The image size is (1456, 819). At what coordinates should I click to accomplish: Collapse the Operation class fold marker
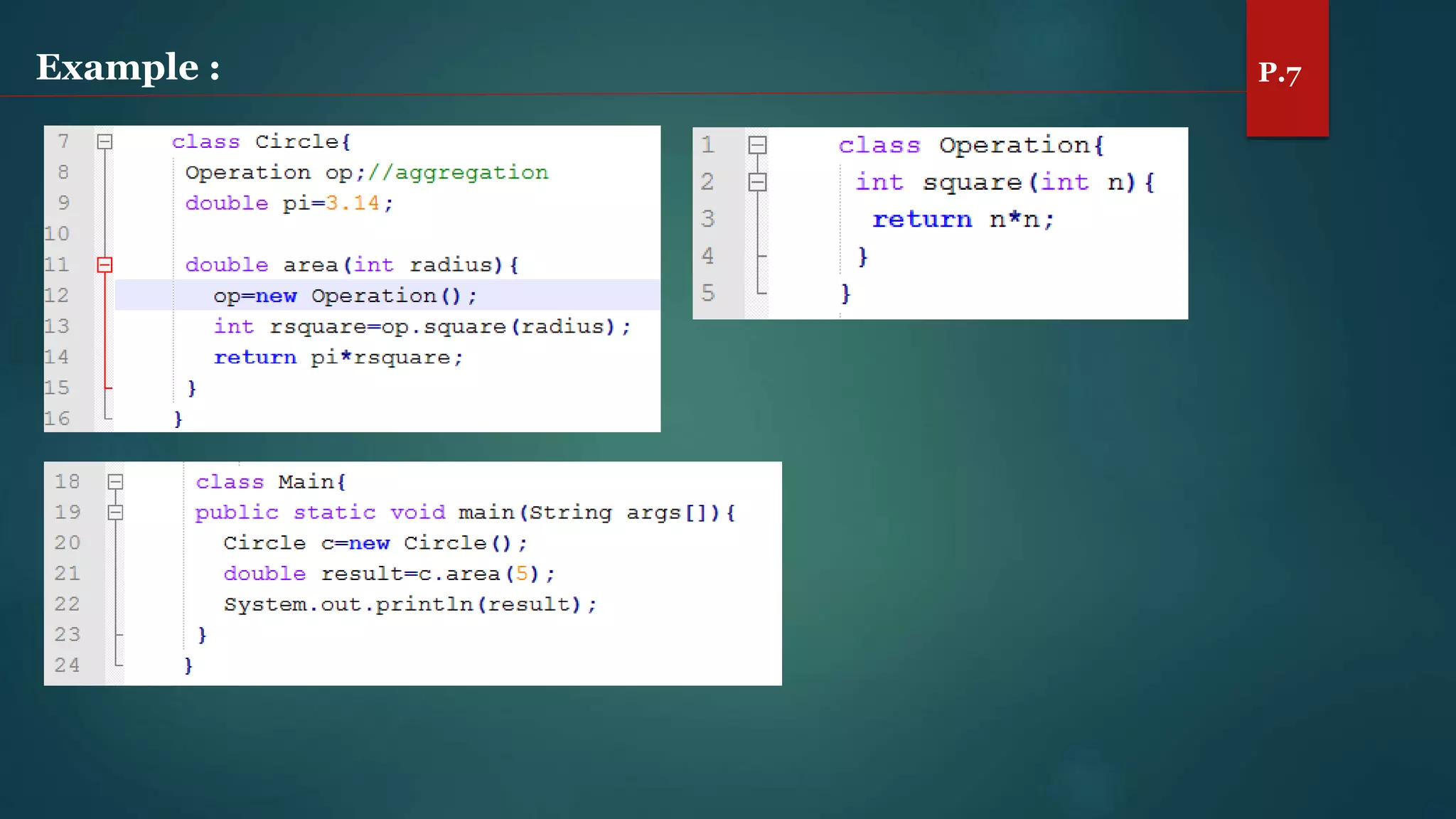757,145
